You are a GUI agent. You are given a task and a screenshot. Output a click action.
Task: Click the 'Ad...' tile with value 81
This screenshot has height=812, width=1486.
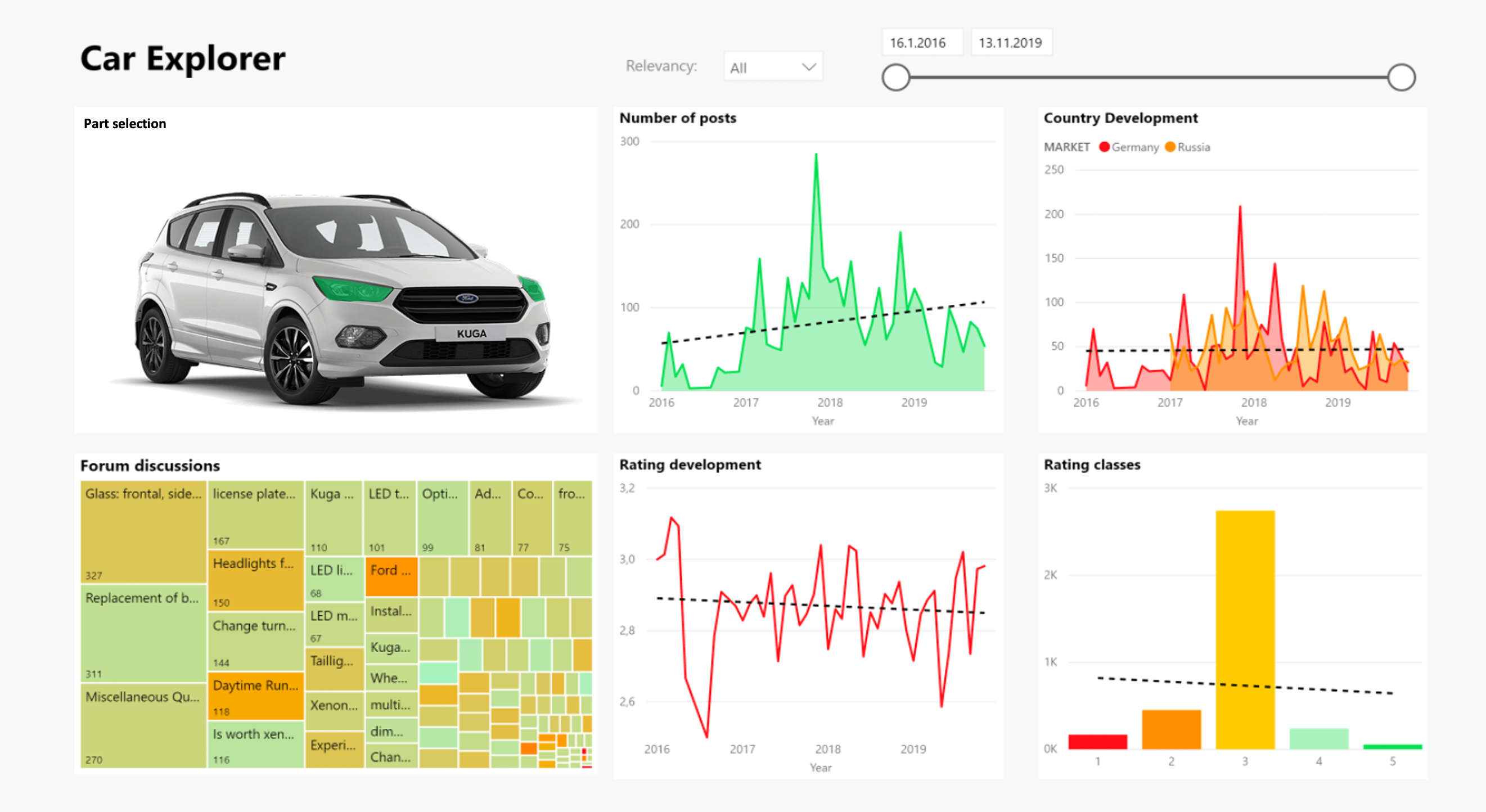pyautogui.click(x=490, y=518)
